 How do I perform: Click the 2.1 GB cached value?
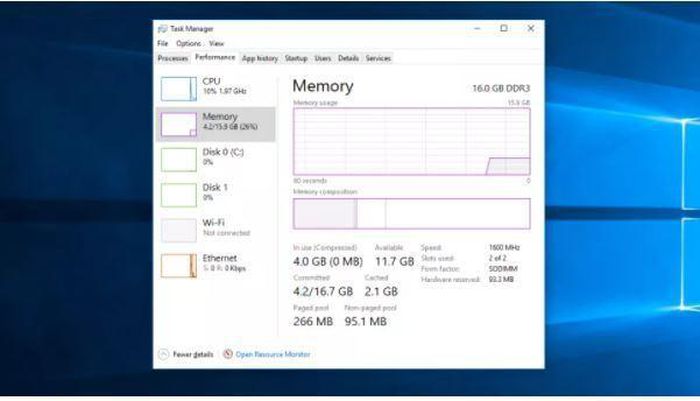381,291
